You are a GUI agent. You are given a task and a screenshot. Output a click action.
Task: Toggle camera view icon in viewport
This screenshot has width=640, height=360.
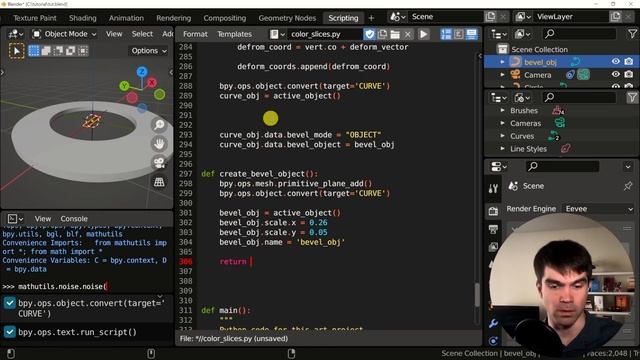point(159,163)
